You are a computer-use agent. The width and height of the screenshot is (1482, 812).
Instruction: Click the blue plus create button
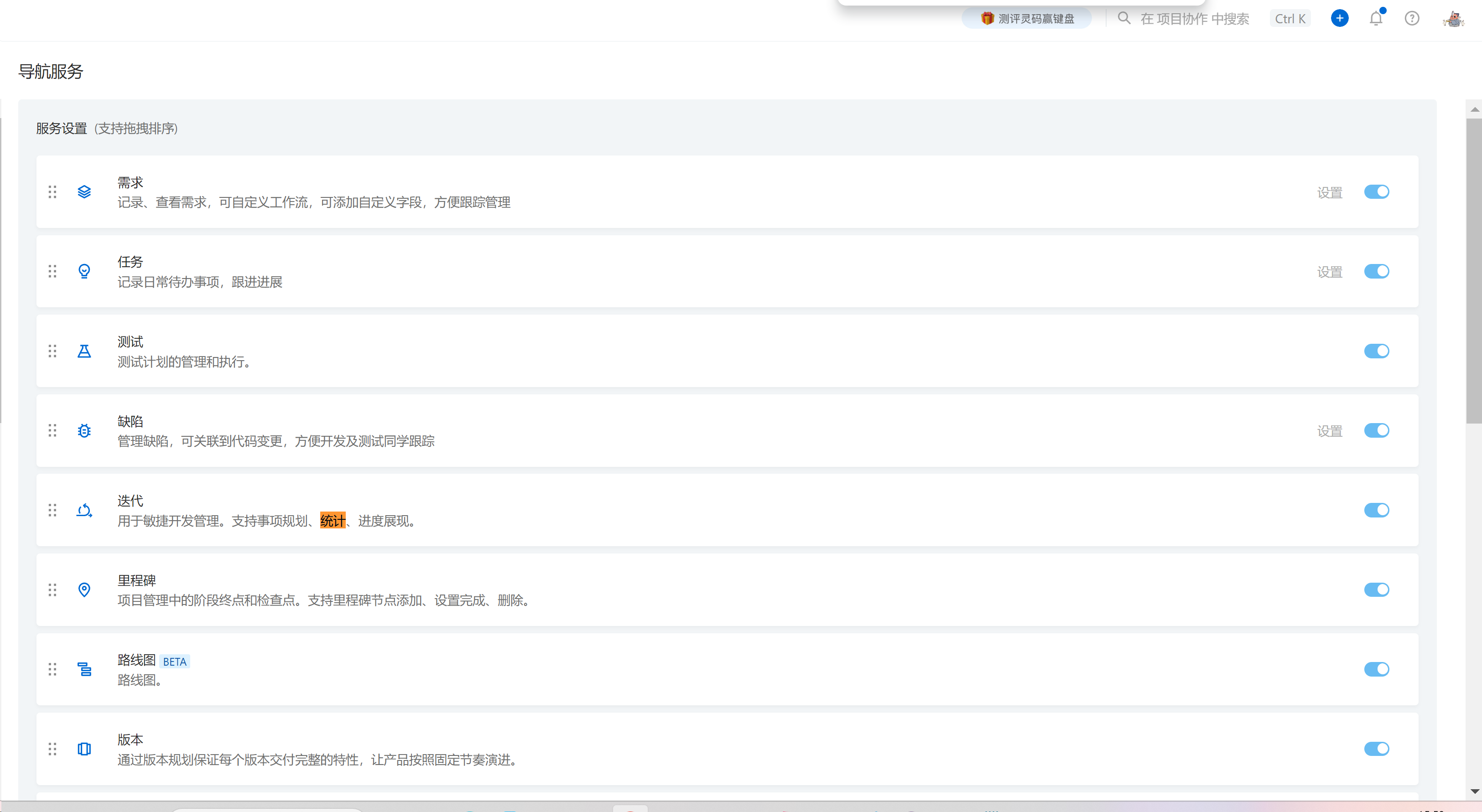click(x=1340, y=18)
